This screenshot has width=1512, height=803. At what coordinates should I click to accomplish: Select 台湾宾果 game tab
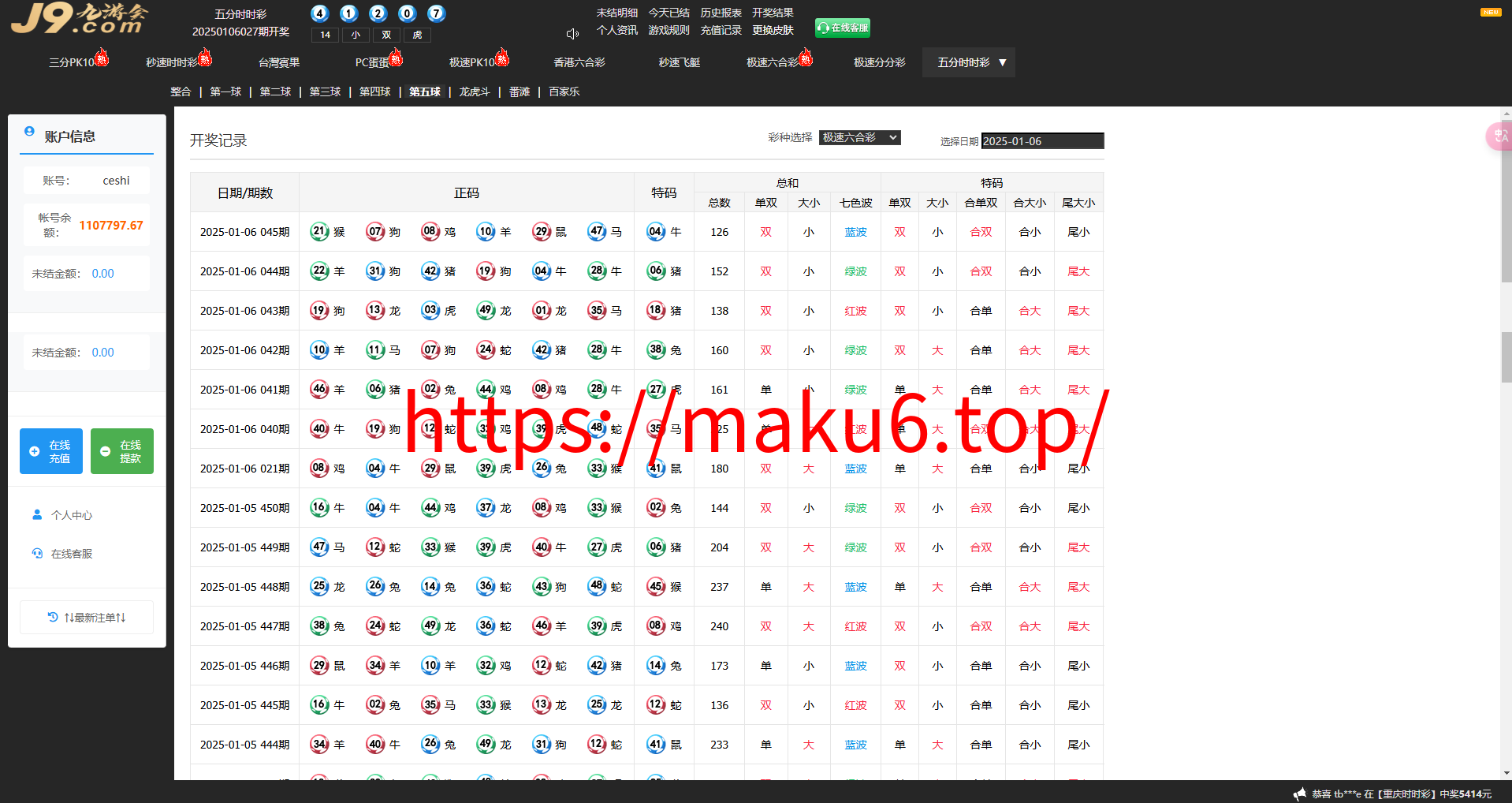[279, 62]
